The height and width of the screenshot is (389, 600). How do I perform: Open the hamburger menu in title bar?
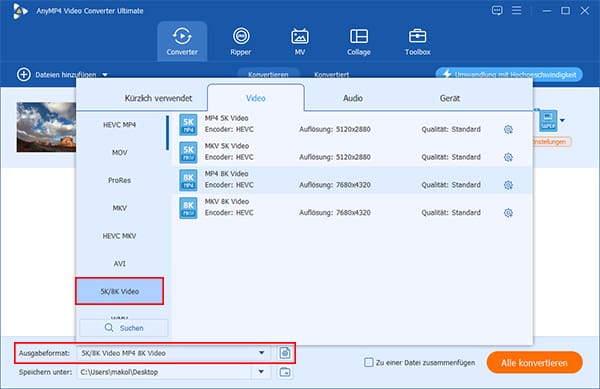517,10
